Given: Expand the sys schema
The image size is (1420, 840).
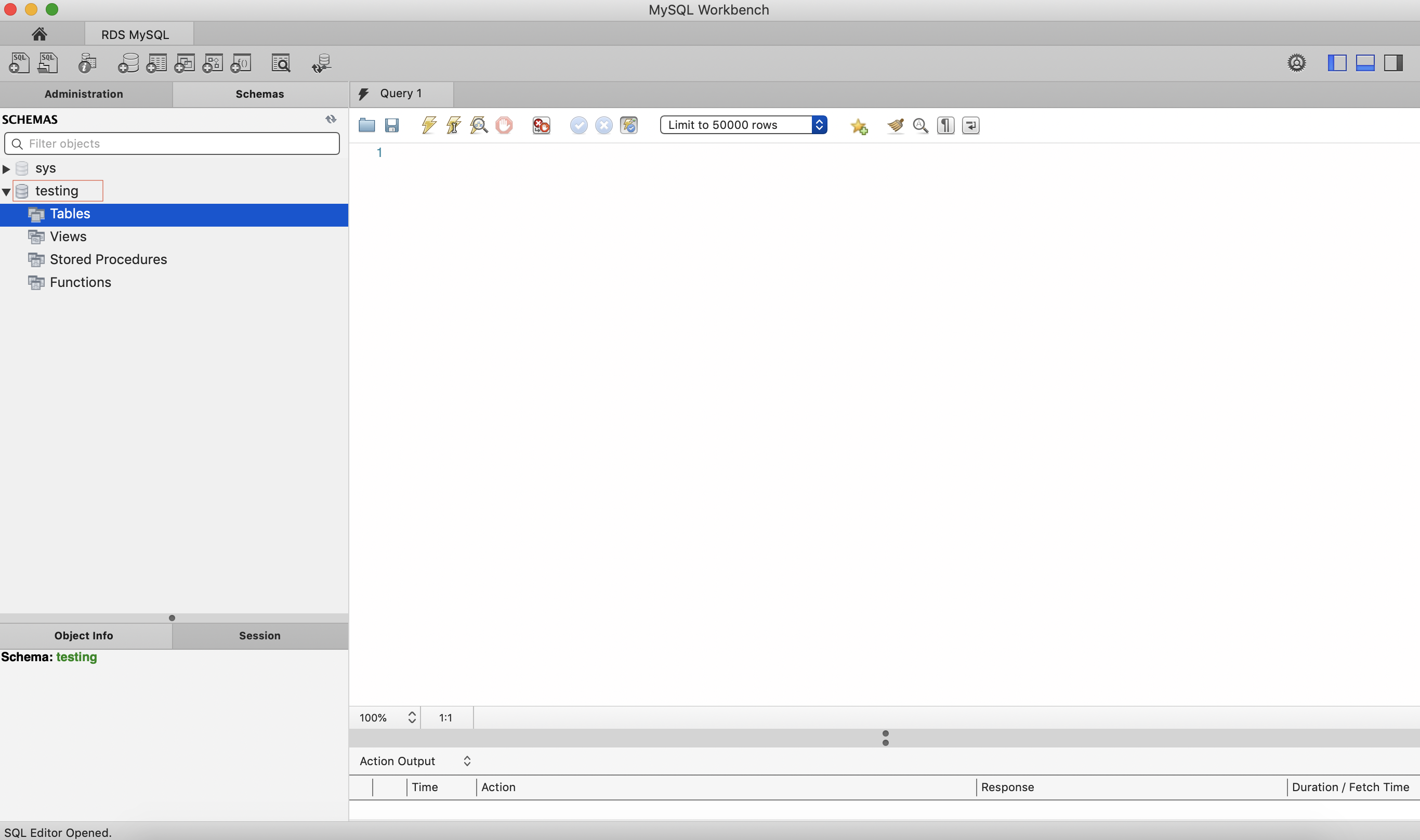Looking at the screenshot, I should (6, 169).
